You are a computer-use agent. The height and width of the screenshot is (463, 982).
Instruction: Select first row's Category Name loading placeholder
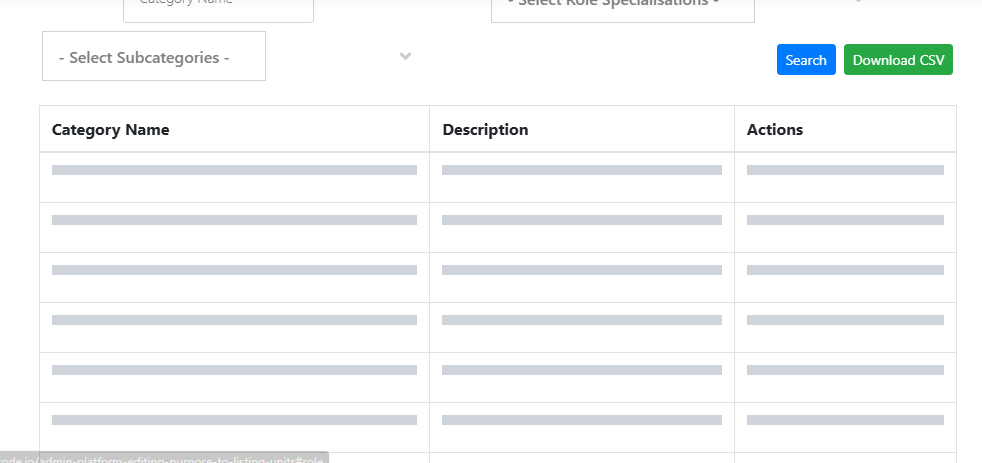coord(234,170)
